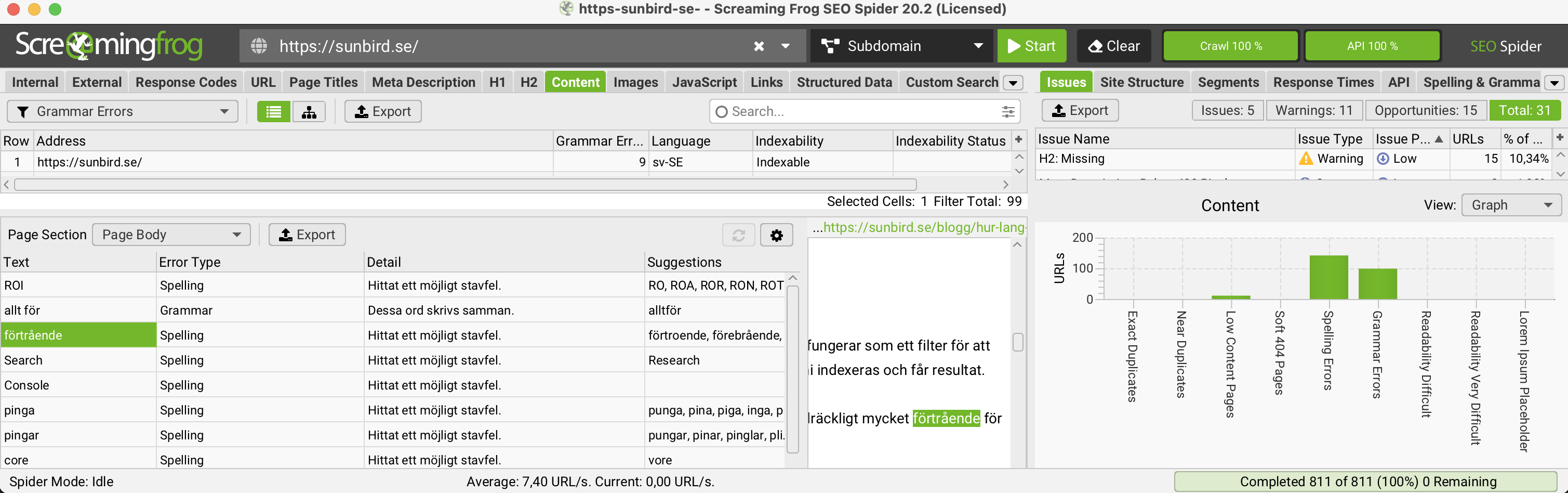Viewport: 1568px width, 493px height.
Task: Select the Images tab
Action: pyautogui.click(x=635, y=82)
